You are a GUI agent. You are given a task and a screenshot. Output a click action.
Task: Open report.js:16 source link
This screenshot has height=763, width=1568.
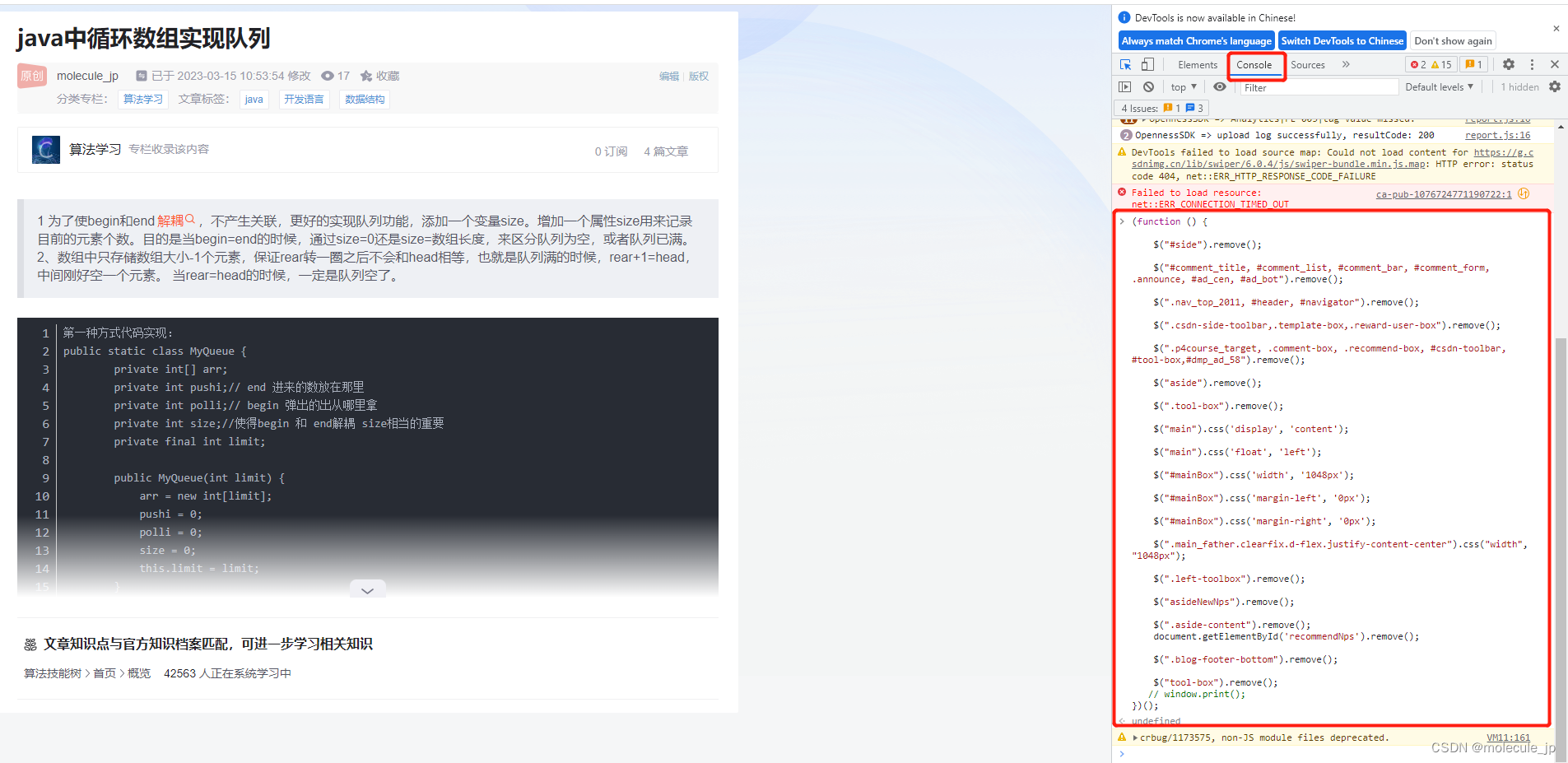pyautogui.click(x=1497, y=135)
